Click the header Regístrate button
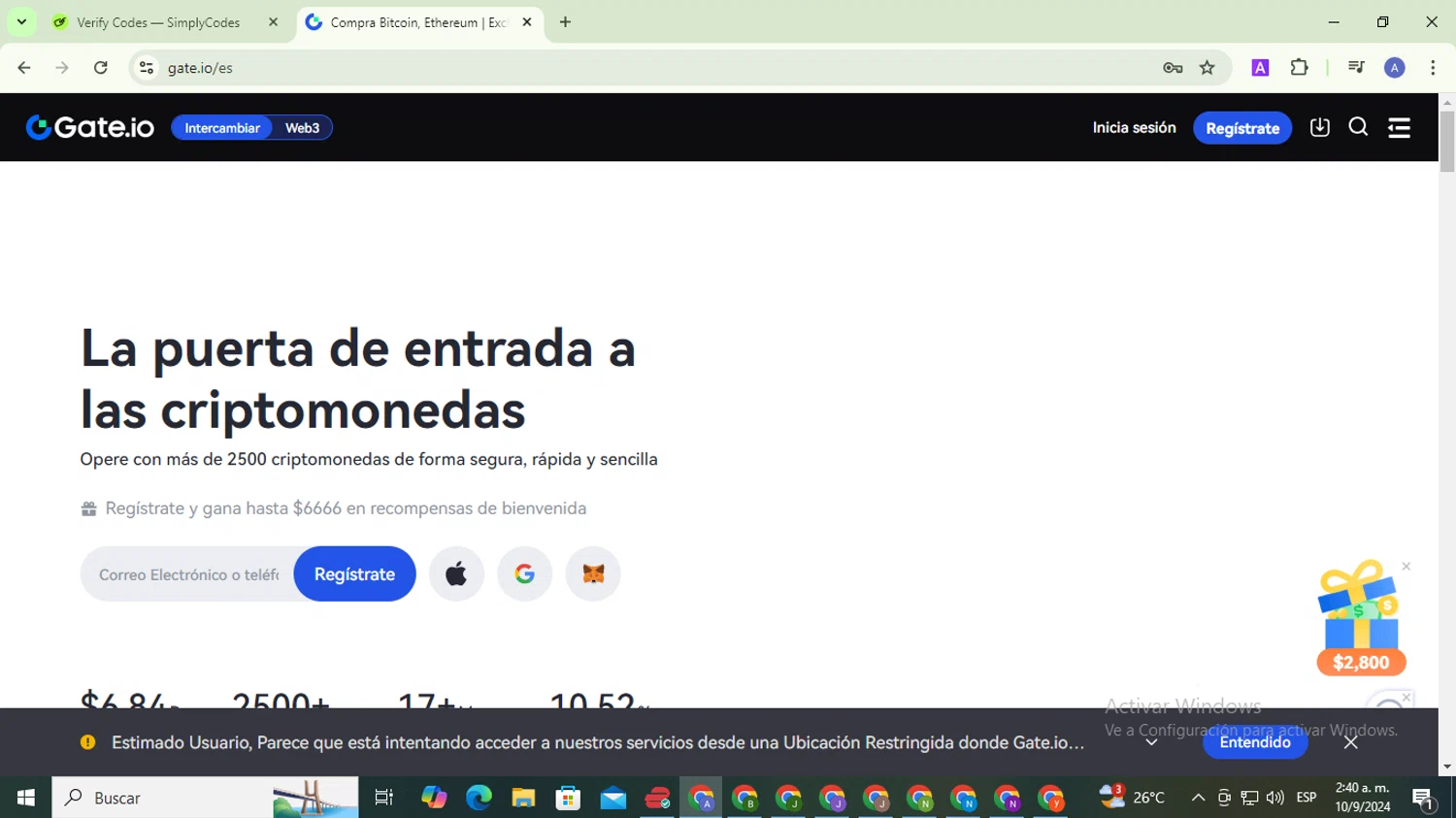The width and height of the screenshot is (1456, 818). click(1241, 128)
